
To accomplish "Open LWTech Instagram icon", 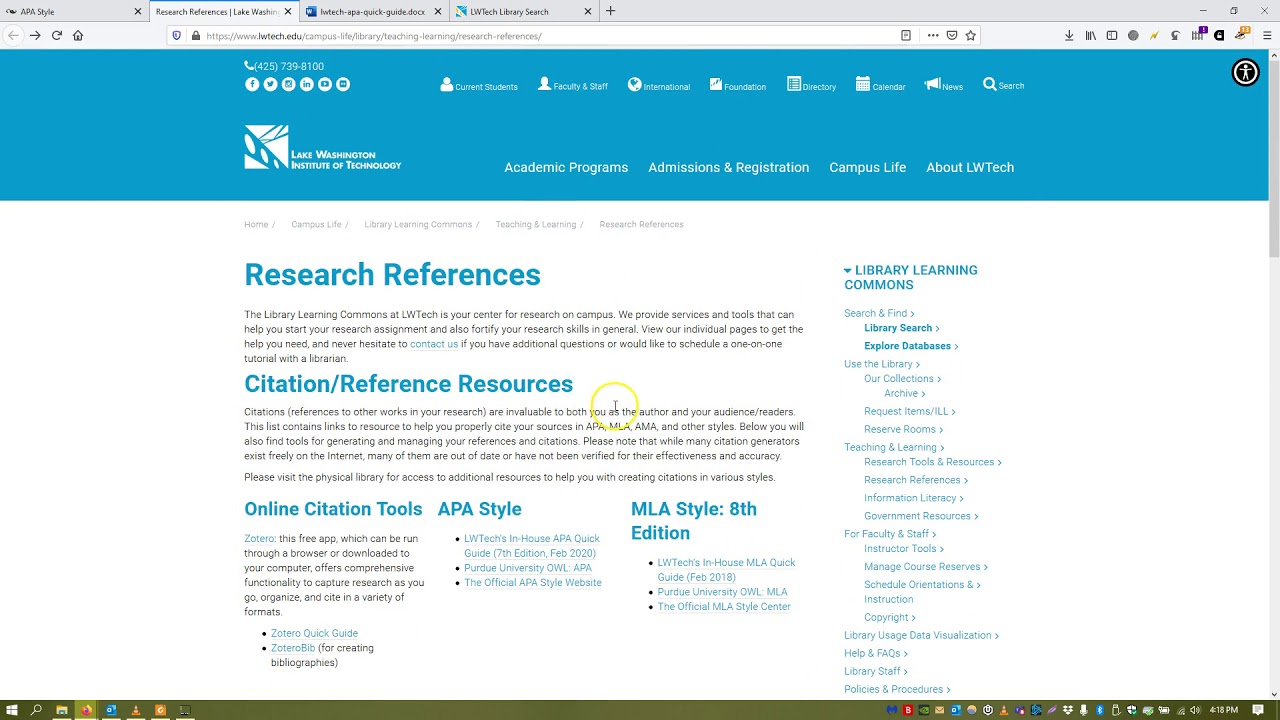I will pos(288,84).
